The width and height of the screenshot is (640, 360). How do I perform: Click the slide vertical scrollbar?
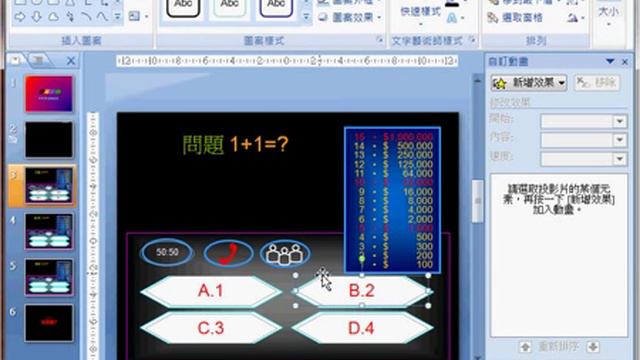click(477, 202)
